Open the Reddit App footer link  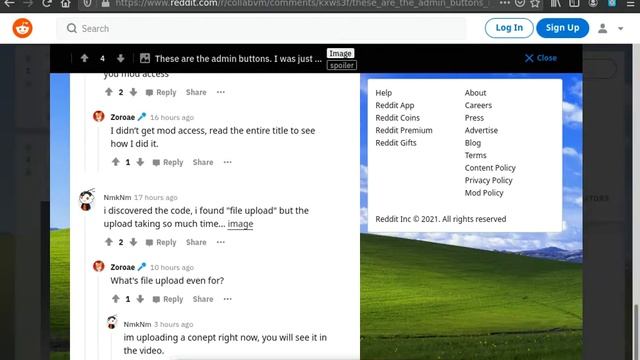click(x=395, y=105)
